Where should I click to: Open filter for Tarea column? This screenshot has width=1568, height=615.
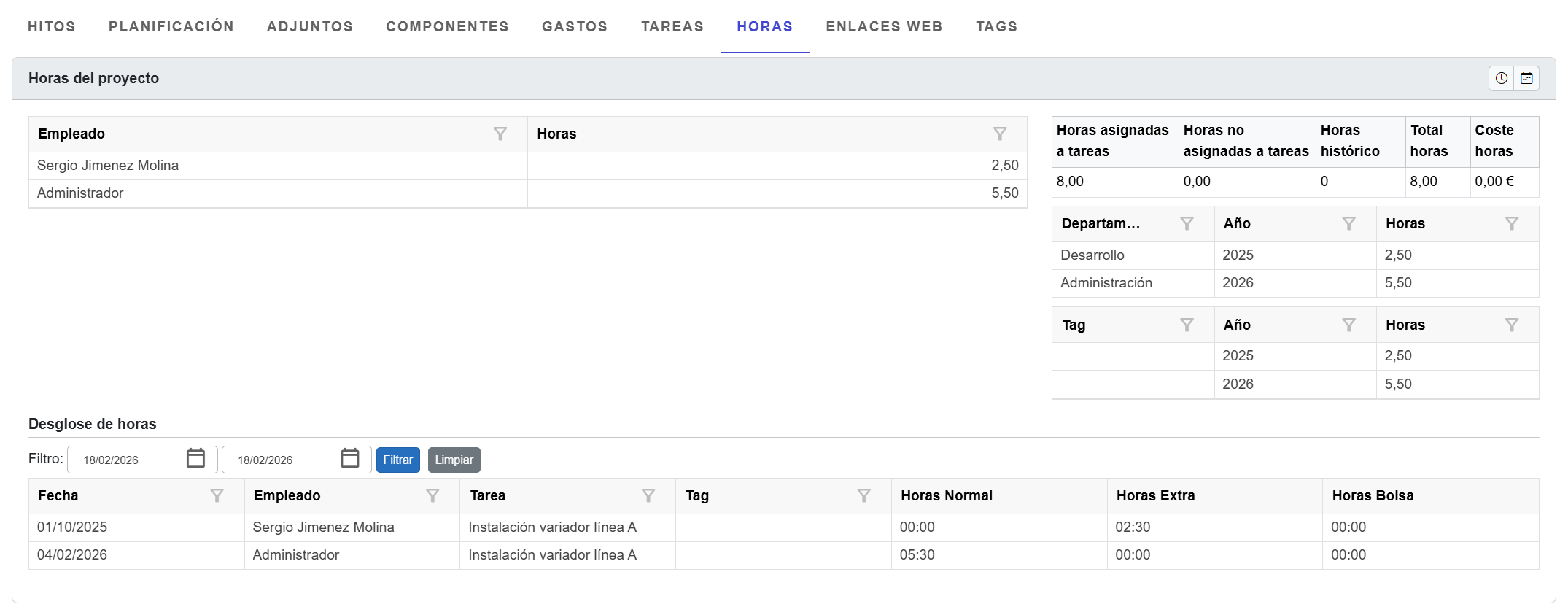tap(648, 496)
